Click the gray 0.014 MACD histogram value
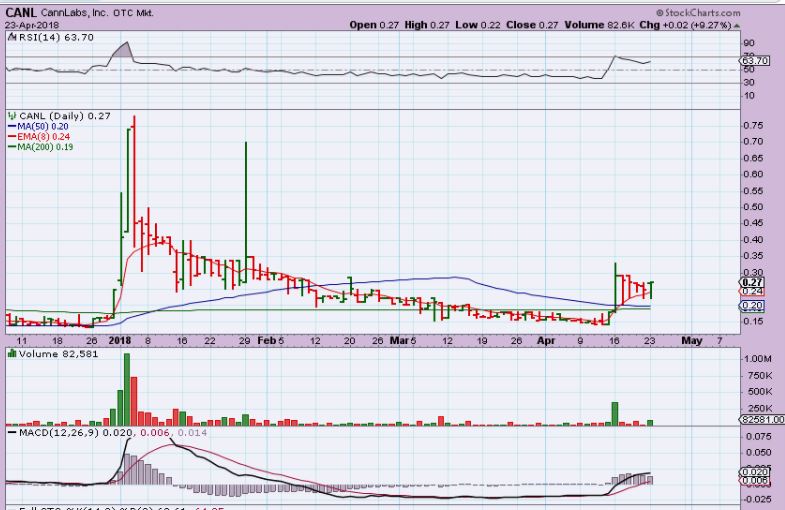 192,432
